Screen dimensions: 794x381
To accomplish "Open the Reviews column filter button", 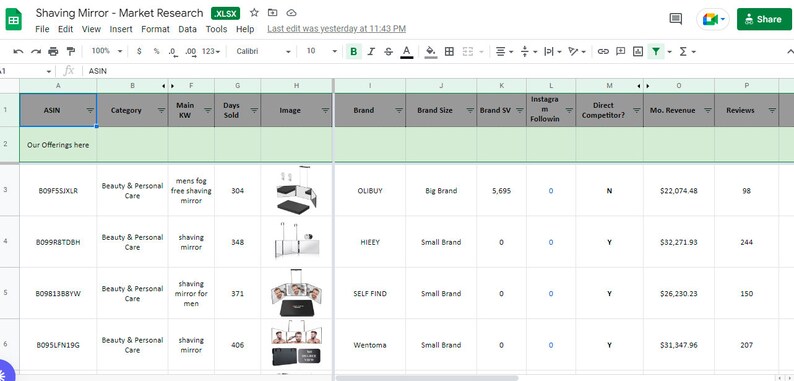I will click(772, 110).
